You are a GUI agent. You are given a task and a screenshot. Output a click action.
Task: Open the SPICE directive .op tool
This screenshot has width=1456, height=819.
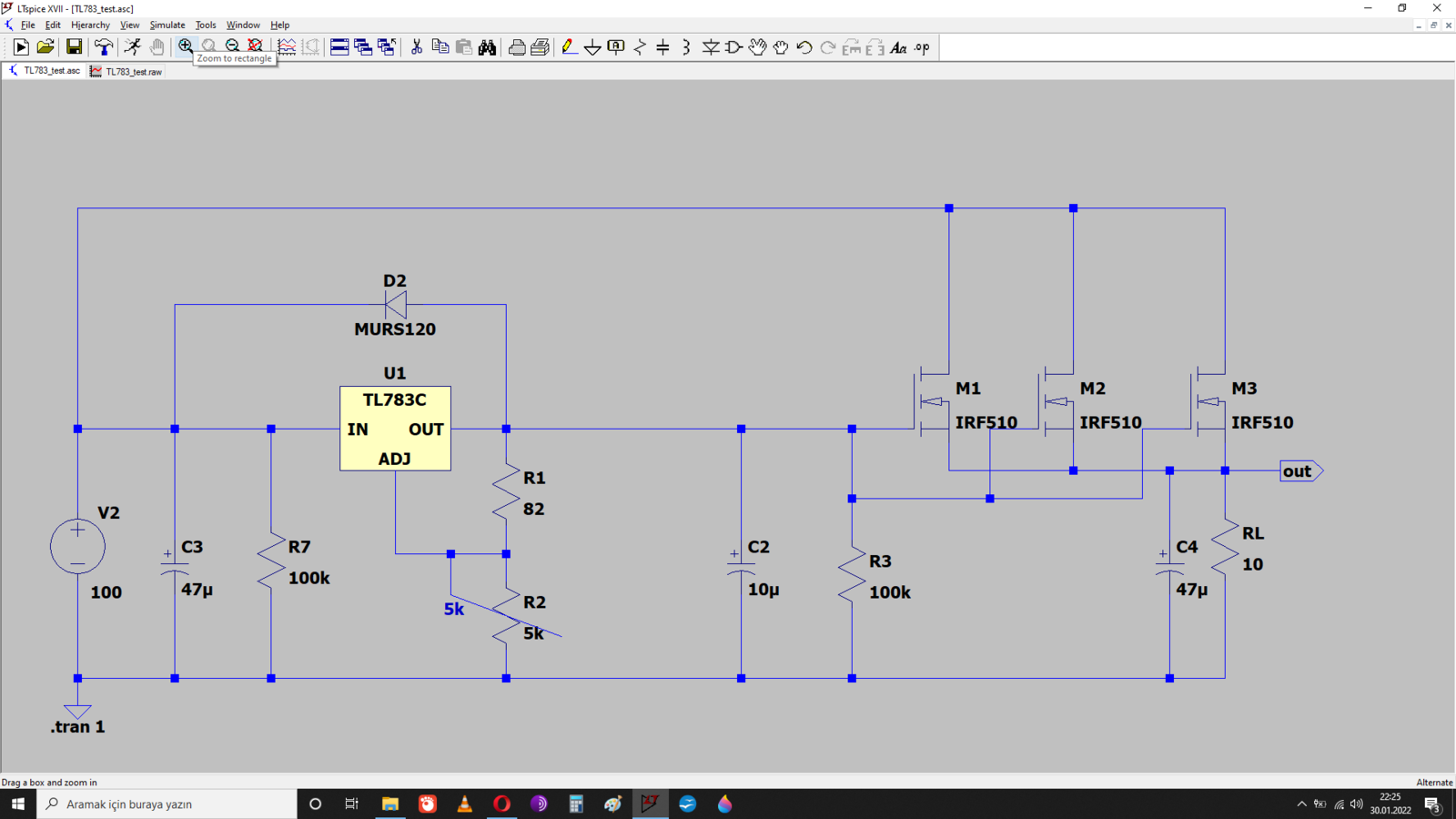point(923,47)
